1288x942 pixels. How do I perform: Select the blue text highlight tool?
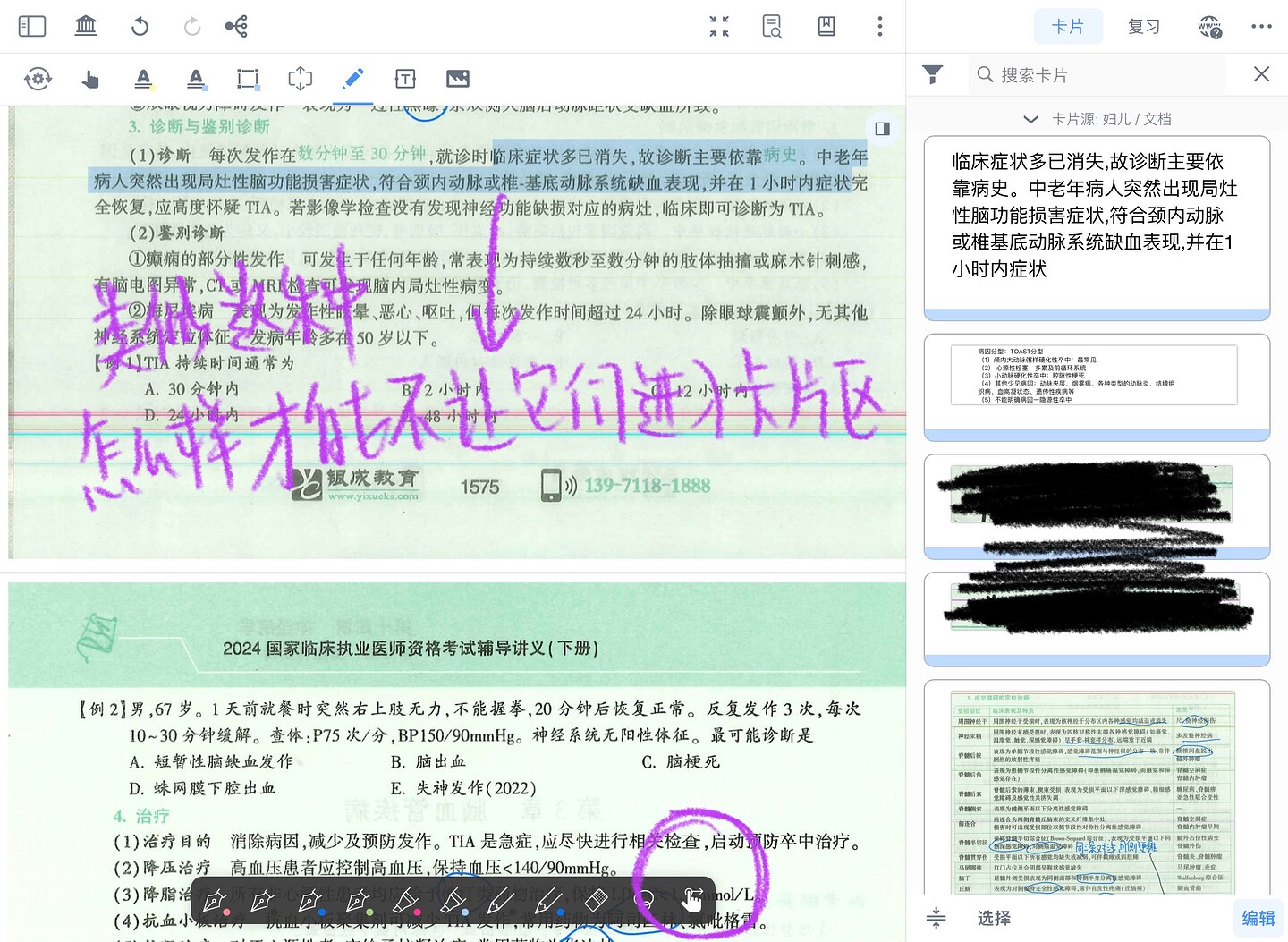coord(196,80)
